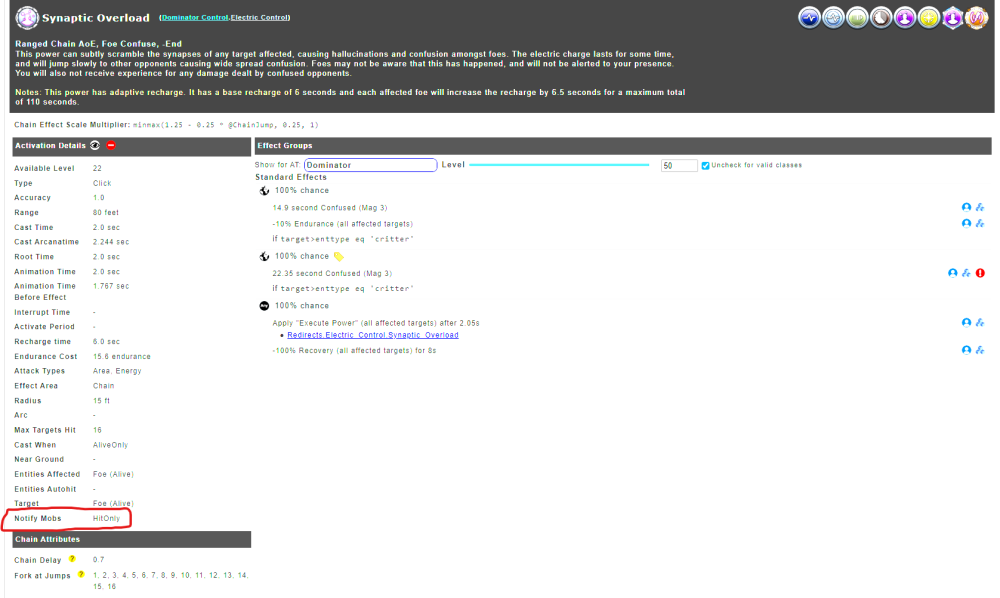Click the Level slider track
The image size is (1000, 598).
(560, 165)
